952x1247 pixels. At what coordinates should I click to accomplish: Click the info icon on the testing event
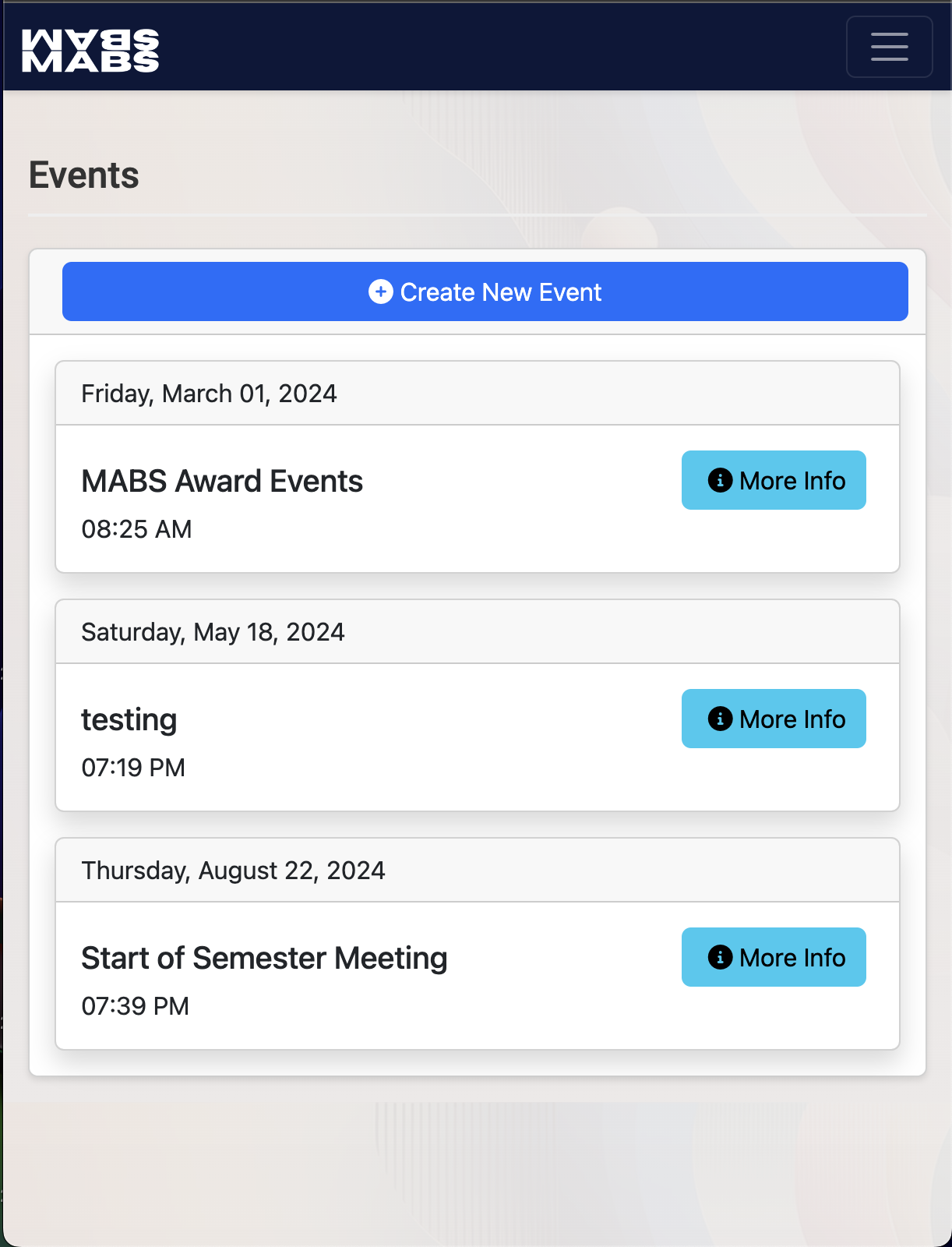[x=720, y=719]
